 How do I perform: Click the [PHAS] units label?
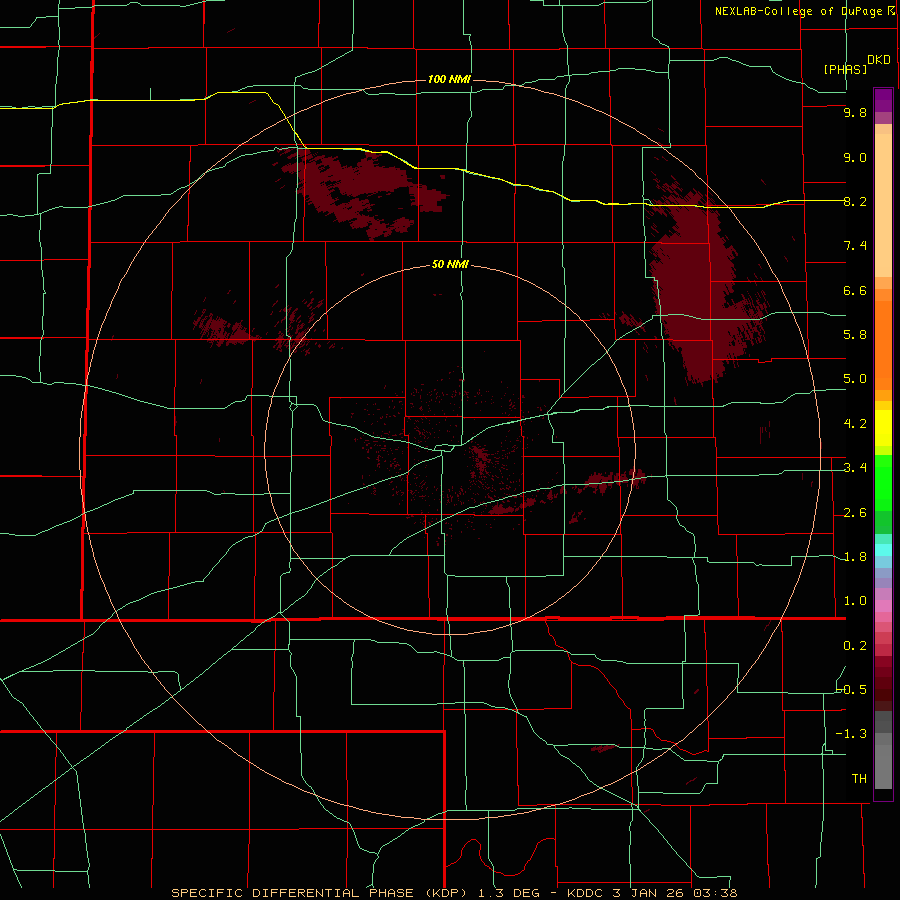845,69
